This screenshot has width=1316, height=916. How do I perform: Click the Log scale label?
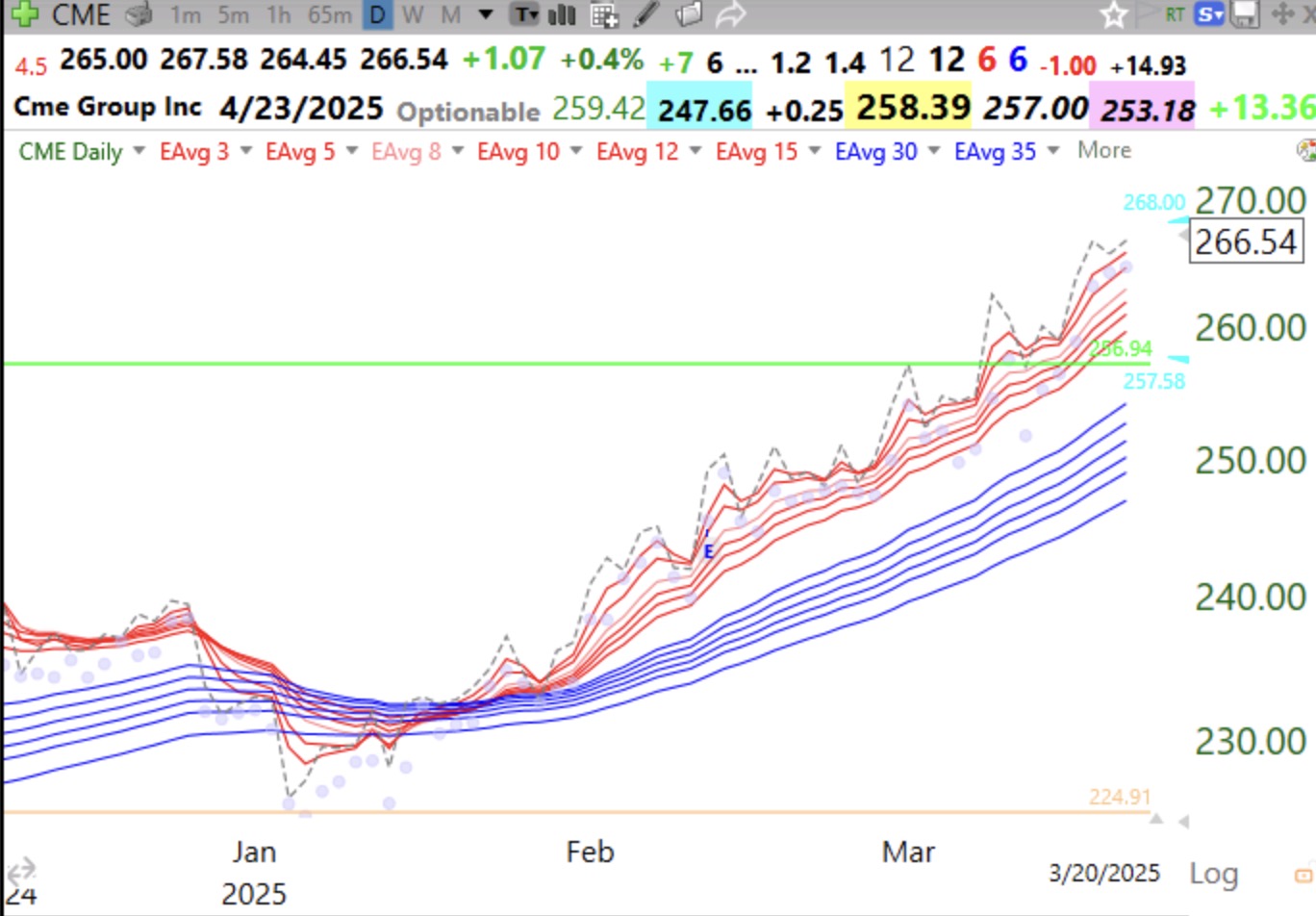click(x=1214, y=874)
